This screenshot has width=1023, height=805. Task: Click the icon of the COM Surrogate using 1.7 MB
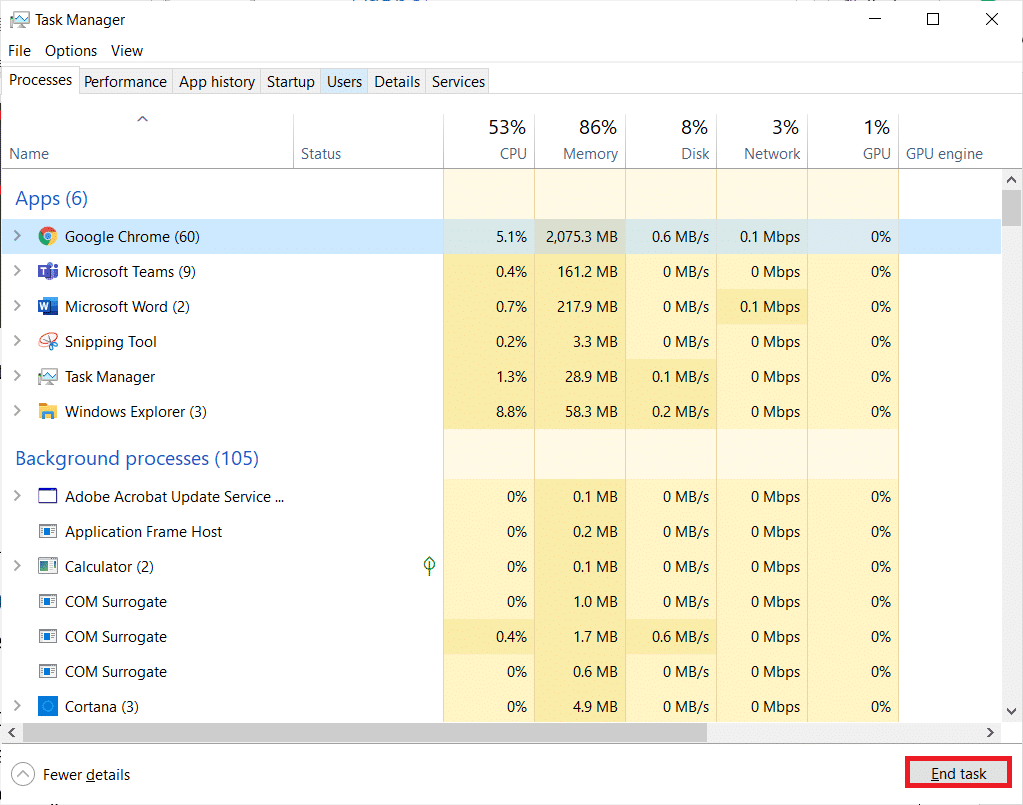[x=48, y=637]
